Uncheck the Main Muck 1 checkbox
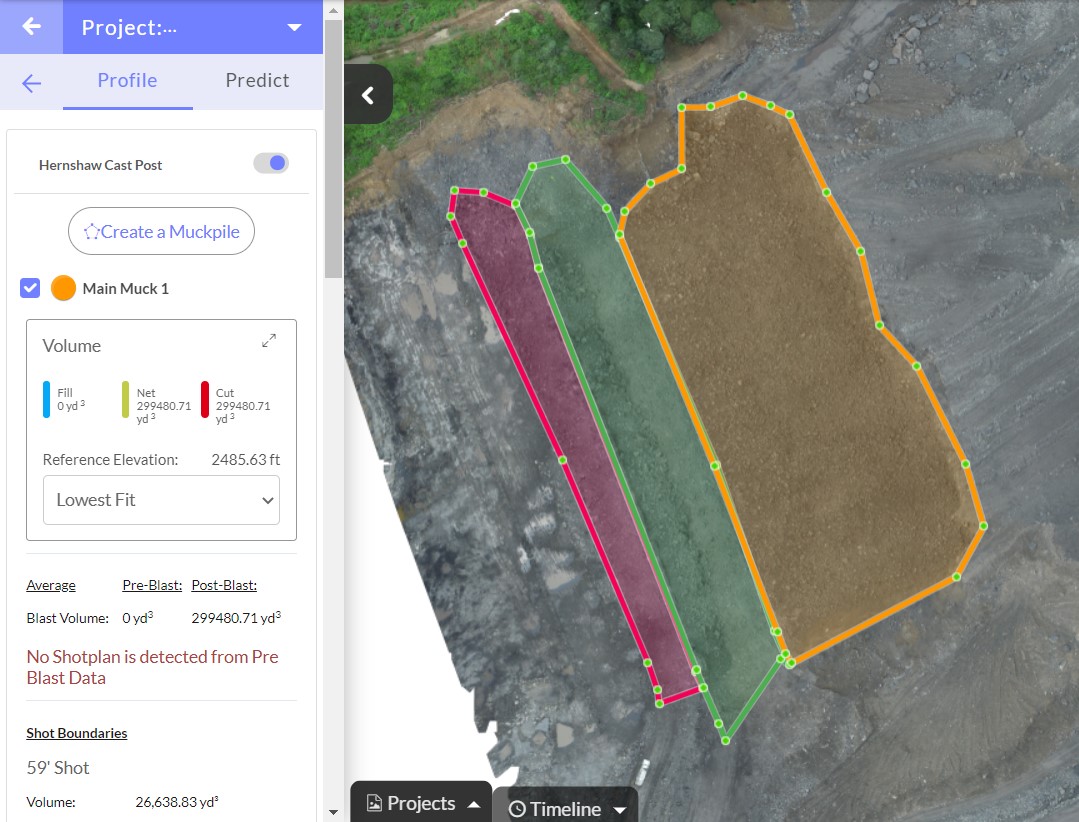1079x822 pixels. coord(30,288)
